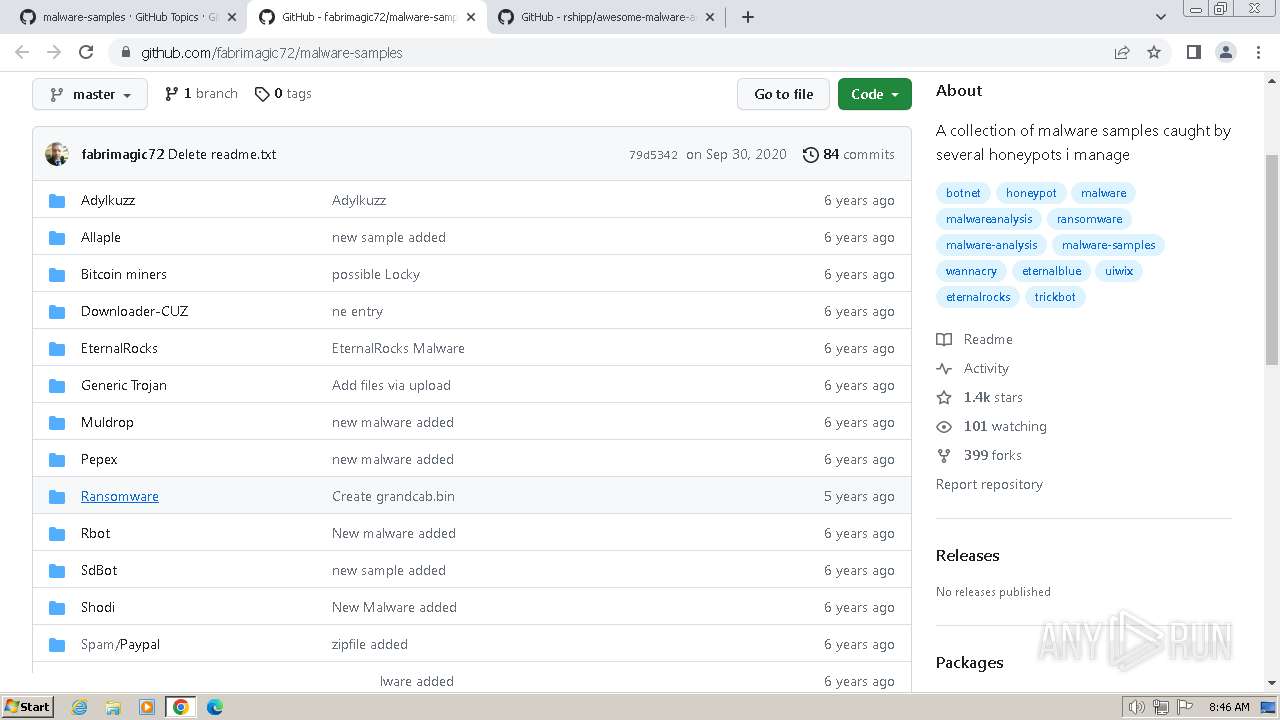1280x720 pixels.
Task: Click the Windows Start button
Action: pos(28,706)
